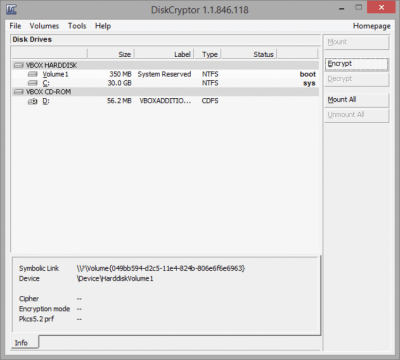The height and width of the screenshot is (360, 400).
Task: Click the VBOXADDITIO... label cell
Action: [165, 101]
